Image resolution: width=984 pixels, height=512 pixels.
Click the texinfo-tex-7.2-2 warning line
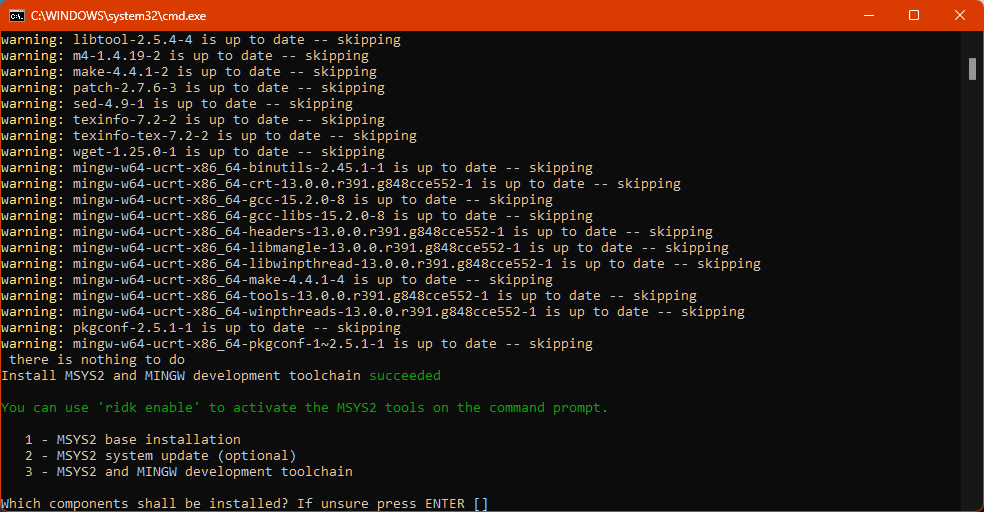[208, 136]
